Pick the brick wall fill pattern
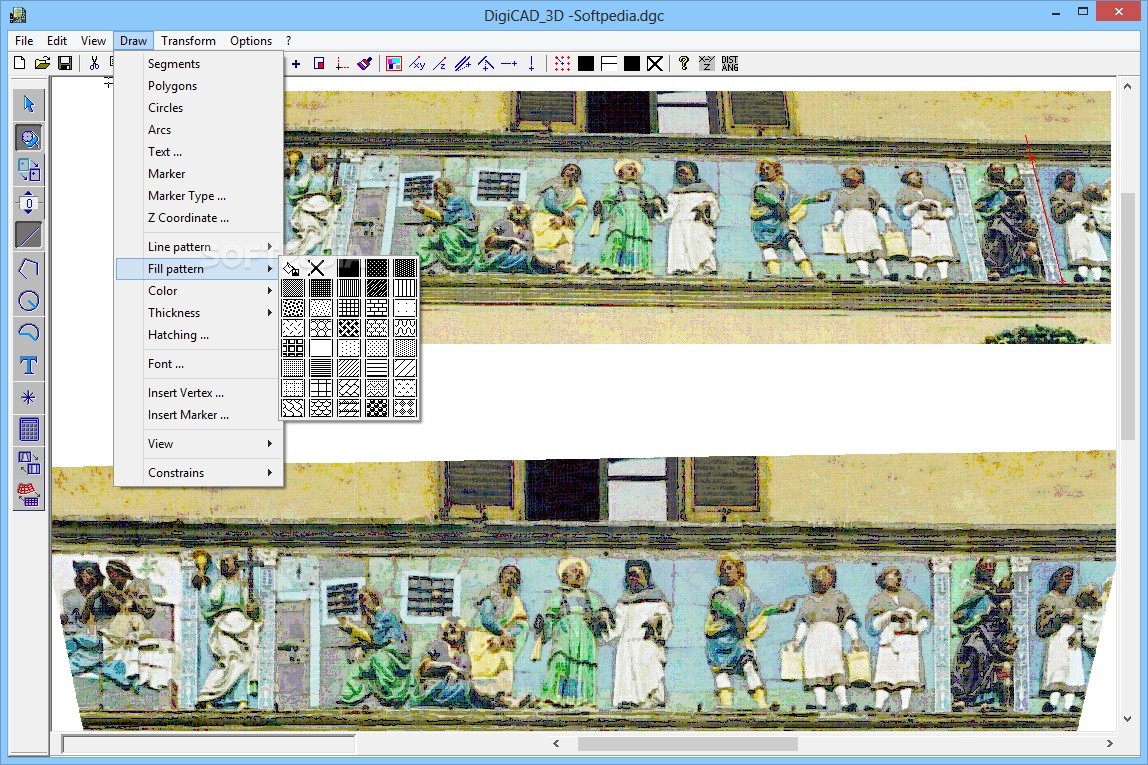Screen dimensions: 1148x765 tap(377, 307)
